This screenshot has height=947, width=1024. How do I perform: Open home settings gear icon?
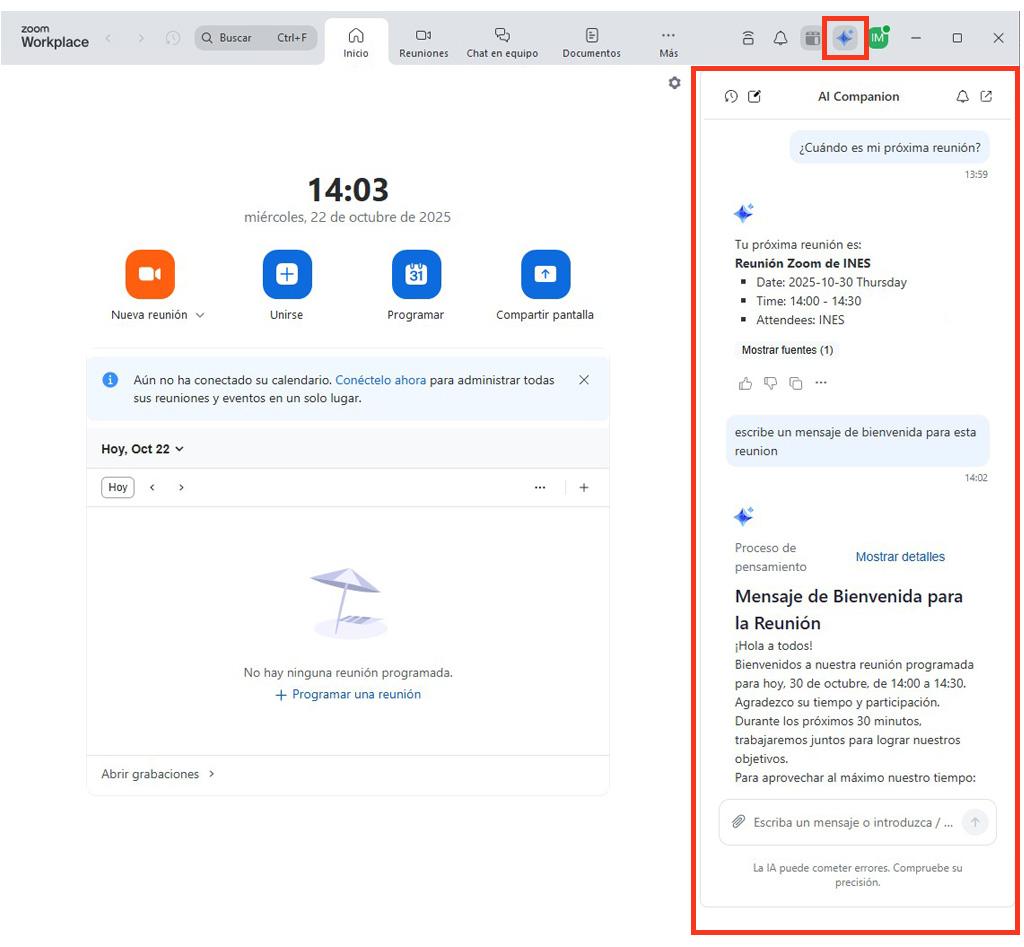coord(675,83)
